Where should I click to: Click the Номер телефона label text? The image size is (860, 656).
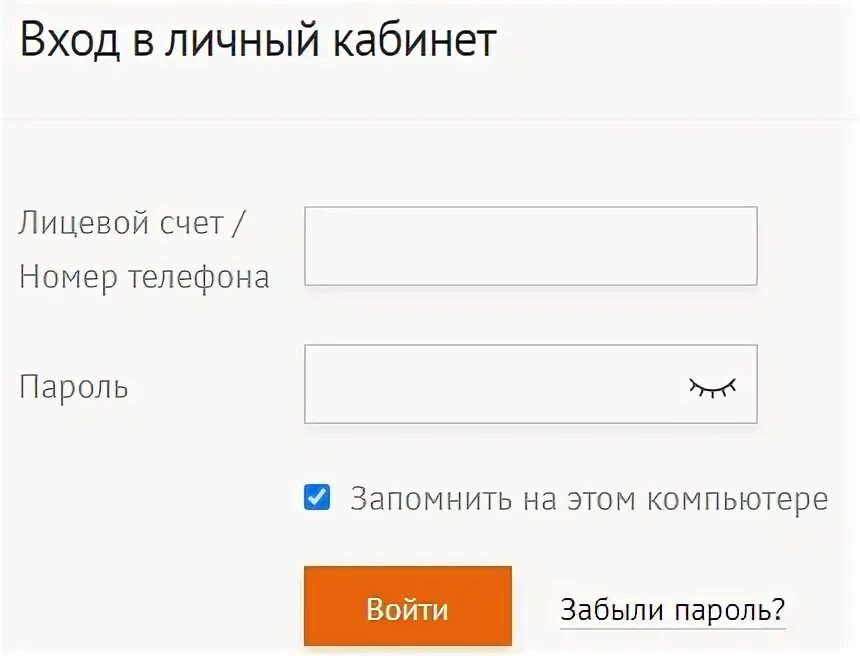144,277
